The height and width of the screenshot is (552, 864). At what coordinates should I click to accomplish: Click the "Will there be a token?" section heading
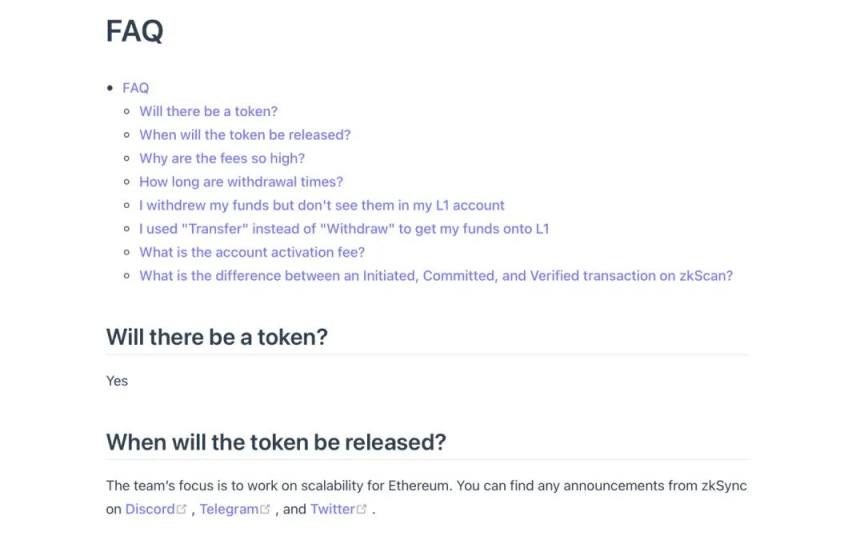click(x=217, y=337)
